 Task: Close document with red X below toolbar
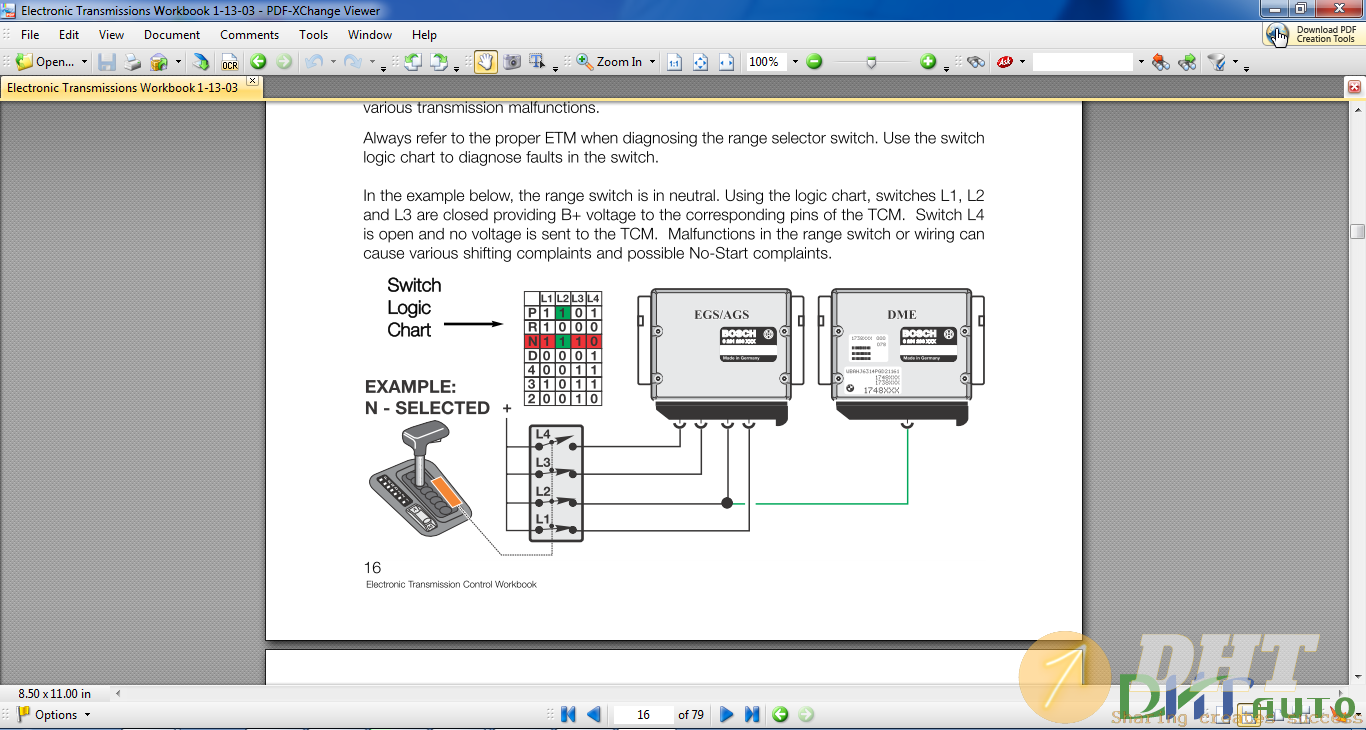[x=1355, y=87]
